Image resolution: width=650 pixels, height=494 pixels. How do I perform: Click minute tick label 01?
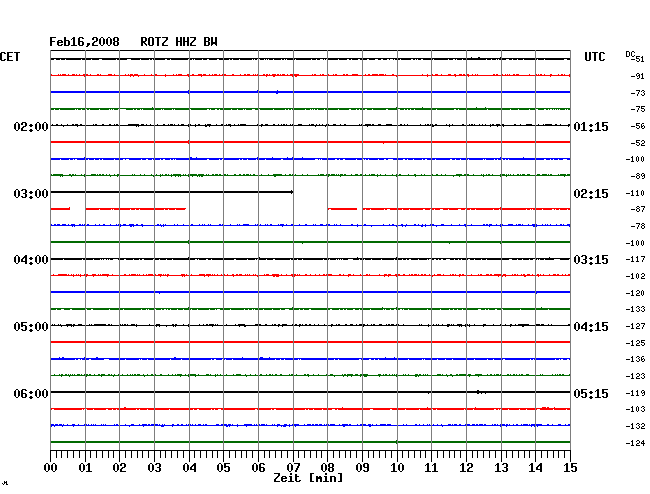point(85,467)
